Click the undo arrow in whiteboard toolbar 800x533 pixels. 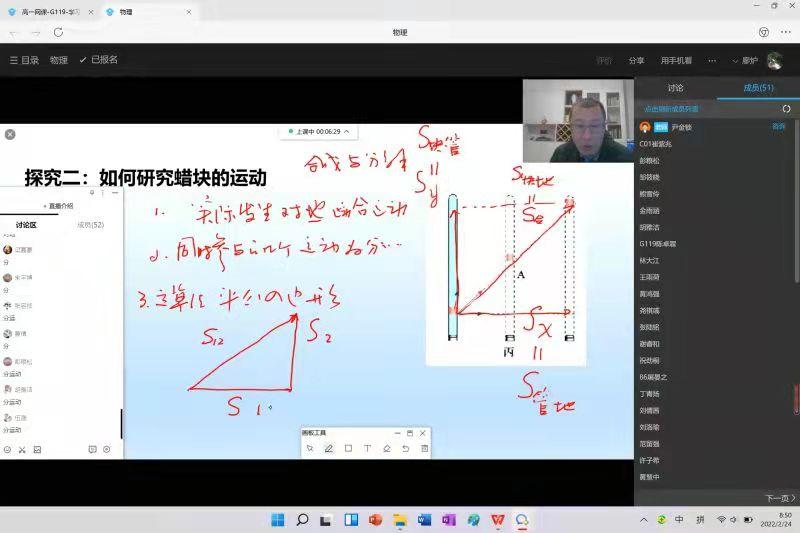[405, 448]
